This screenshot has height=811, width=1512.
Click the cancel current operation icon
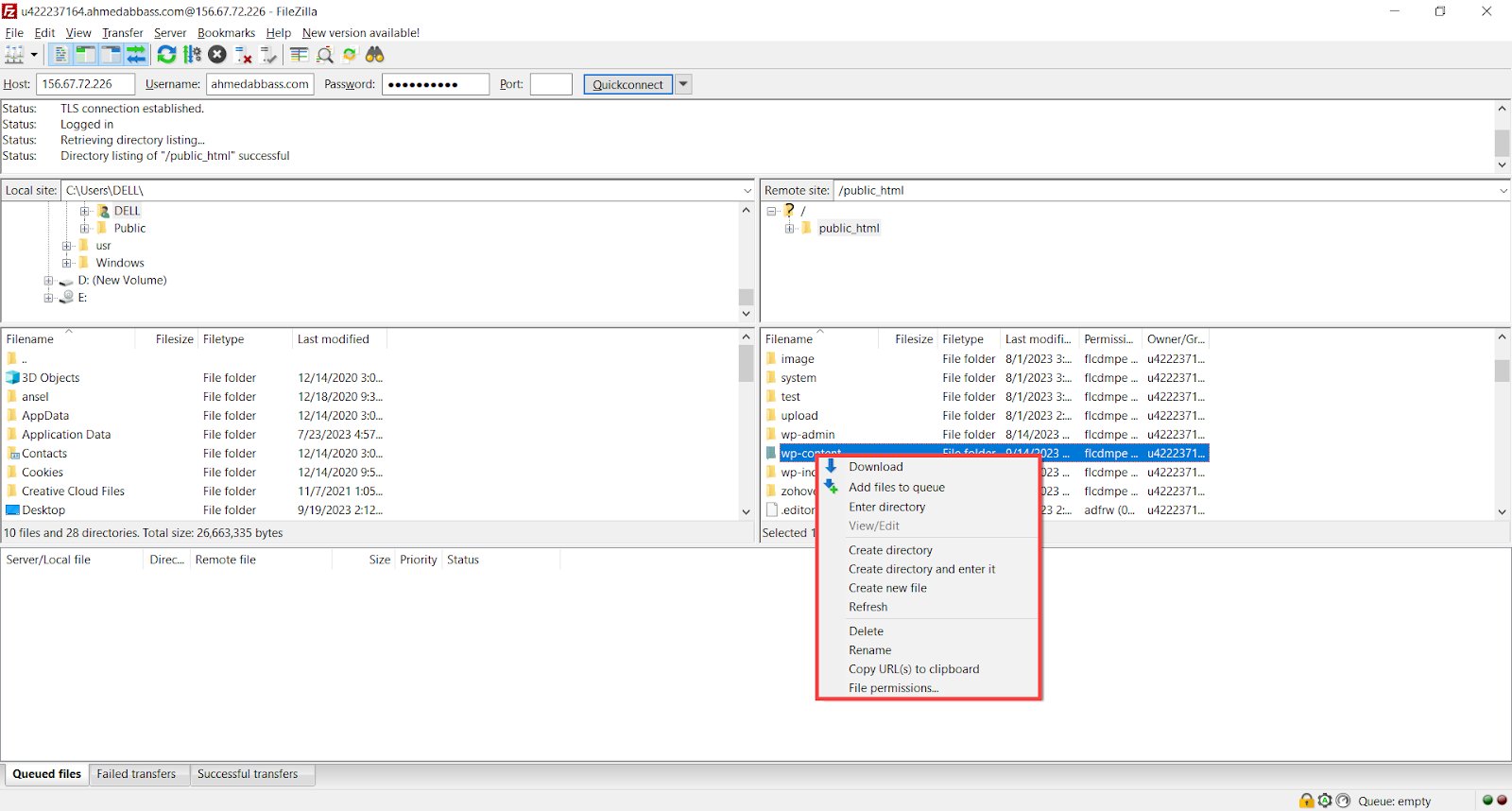217,55
